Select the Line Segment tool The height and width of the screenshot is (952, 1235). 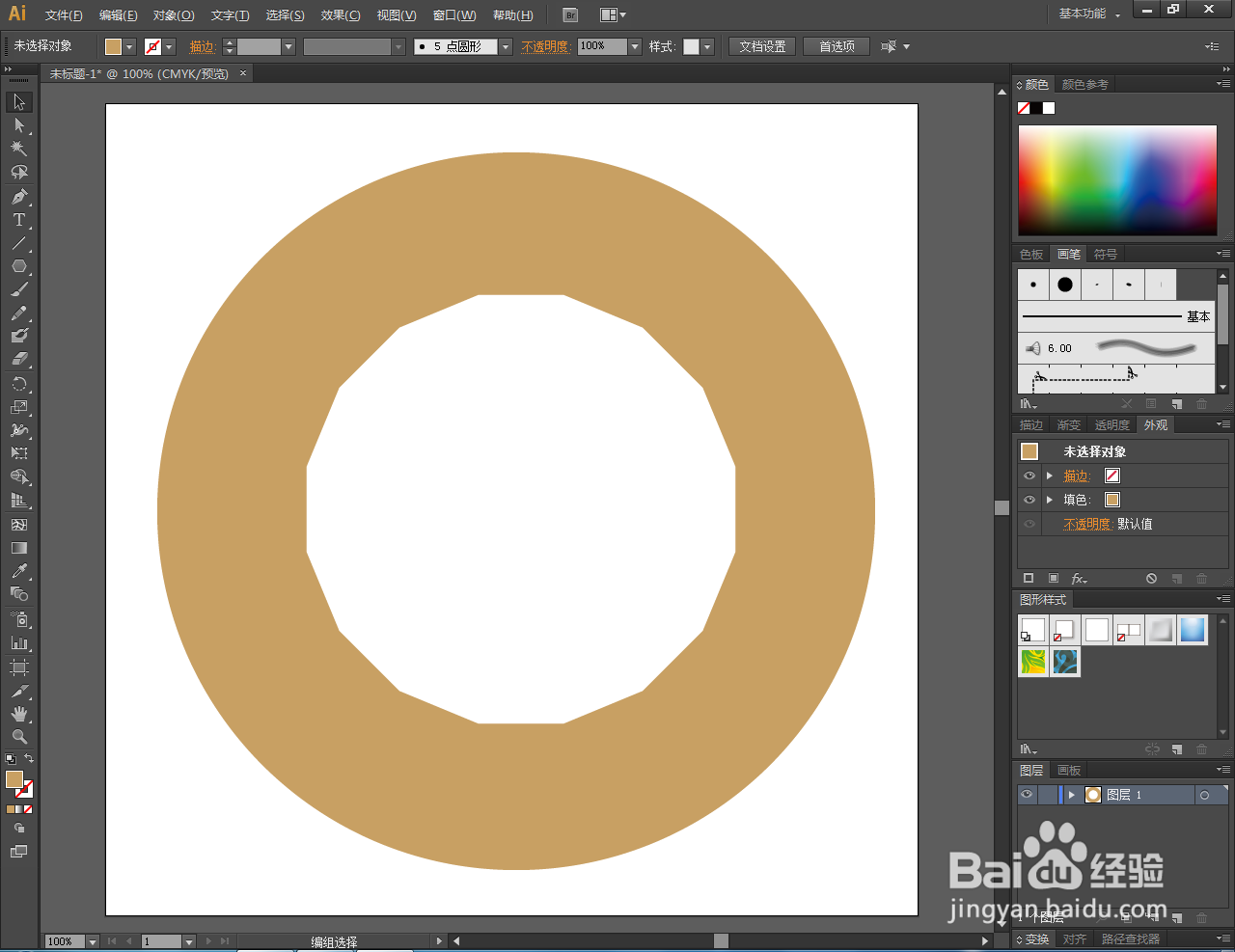[19, 243]
